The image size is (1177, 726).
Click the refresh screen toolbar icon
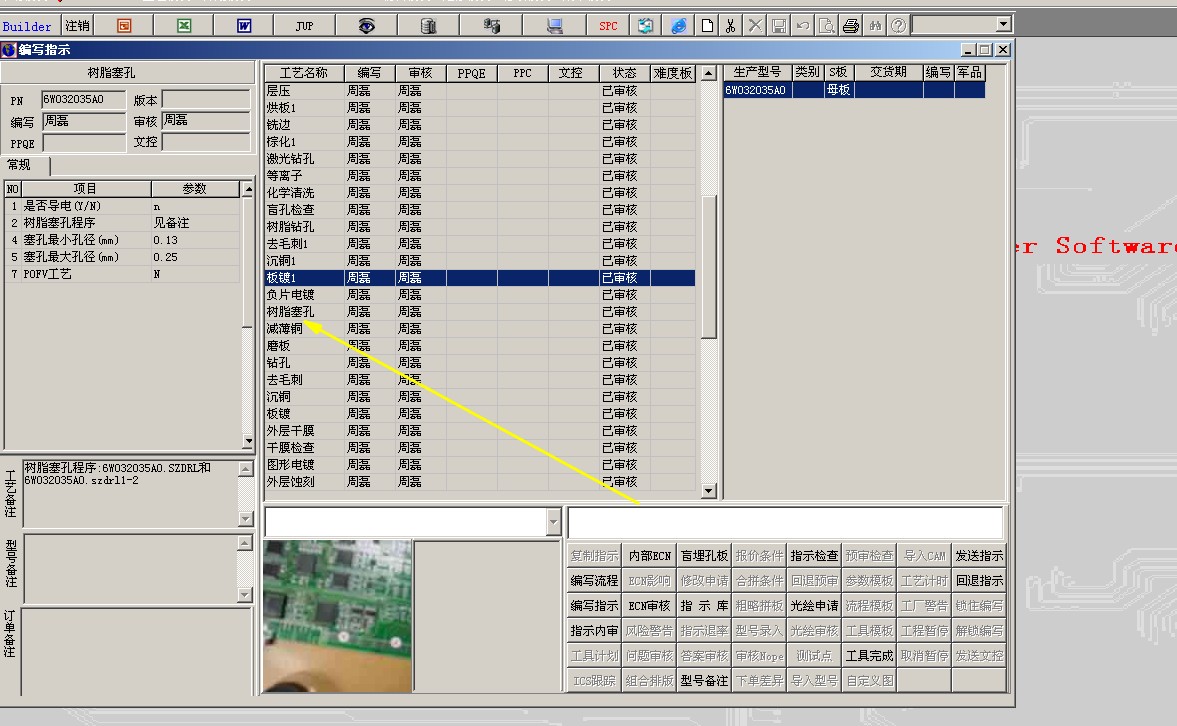pos(645,26)
